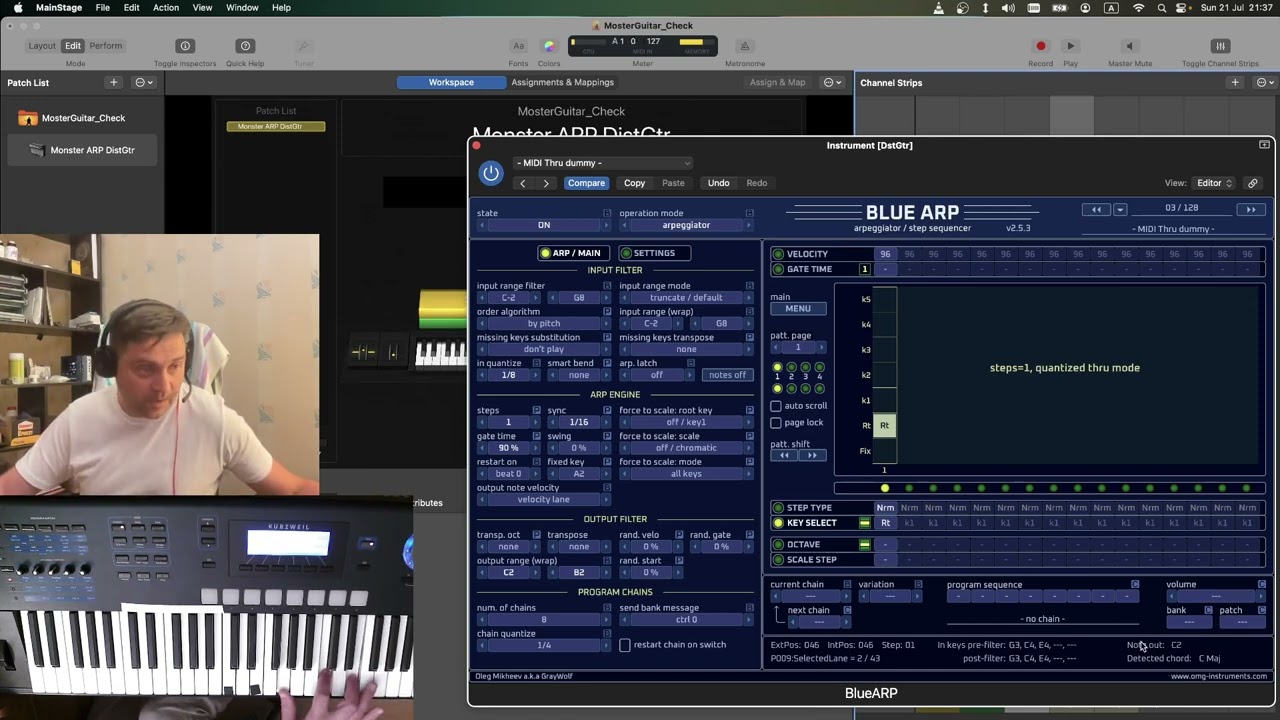Toggle the SCALE STEP lane LED
The width and height of the screenshot is (1280, 720).
tap(778, 560)
